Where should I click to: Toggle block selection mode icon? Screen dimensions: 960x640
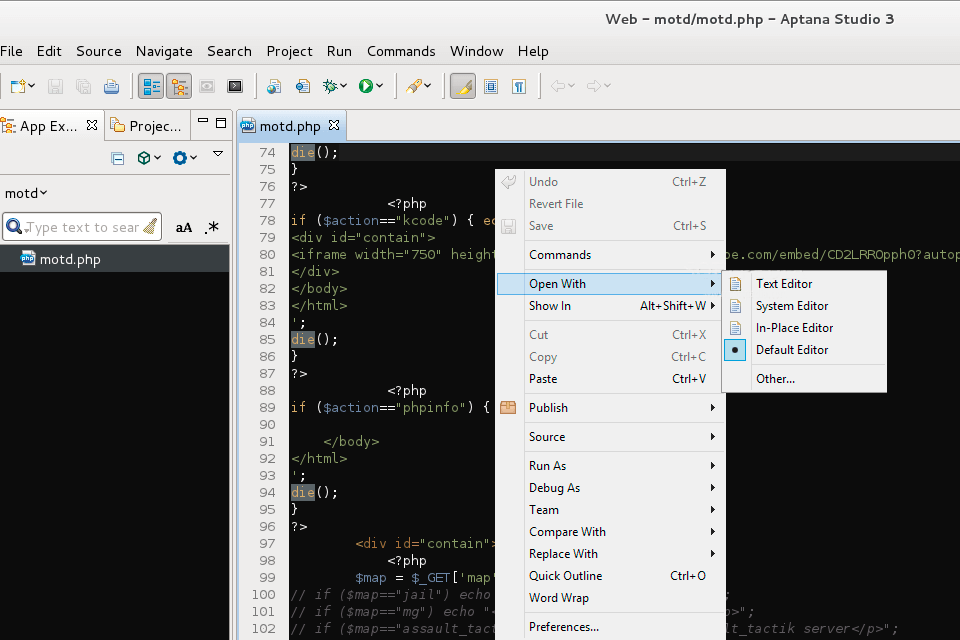[x=491, y=86]
